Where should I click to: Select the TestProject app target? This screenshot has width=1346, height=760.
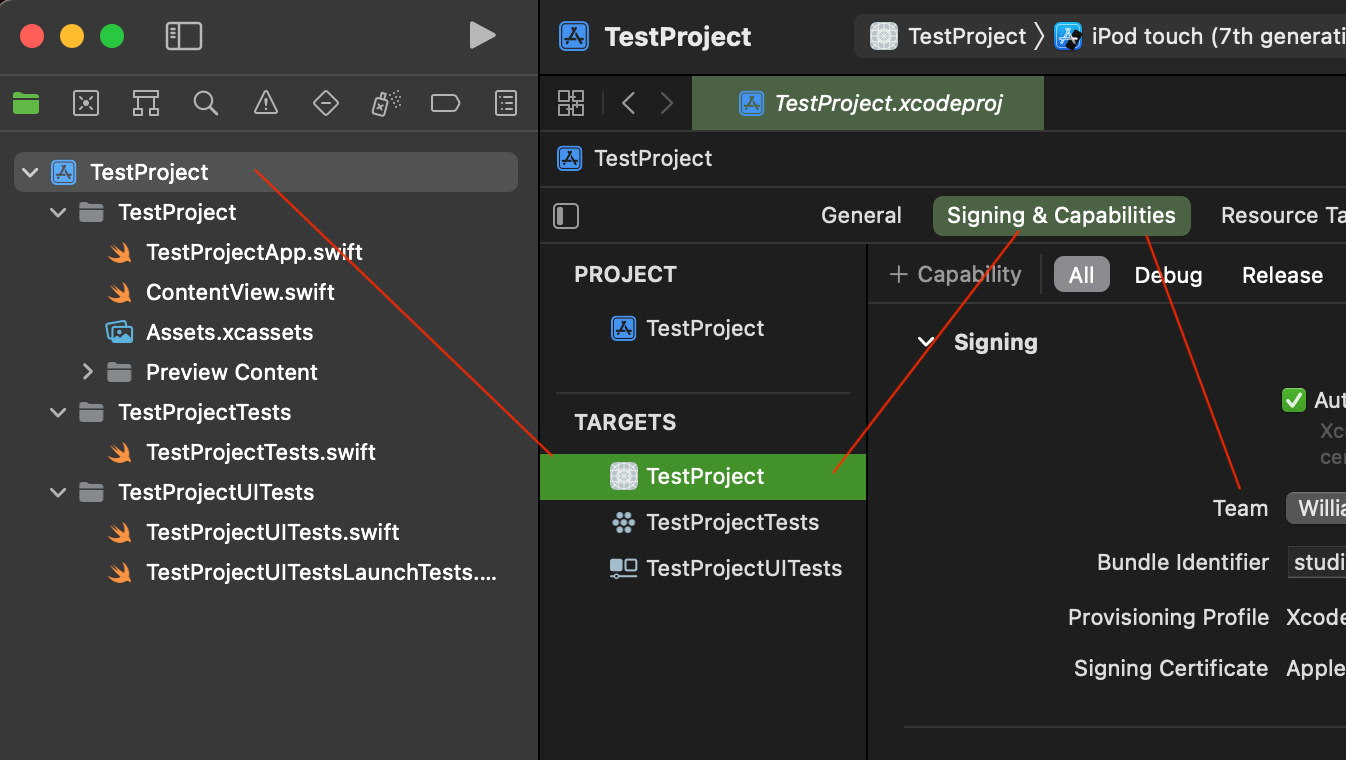703,476
